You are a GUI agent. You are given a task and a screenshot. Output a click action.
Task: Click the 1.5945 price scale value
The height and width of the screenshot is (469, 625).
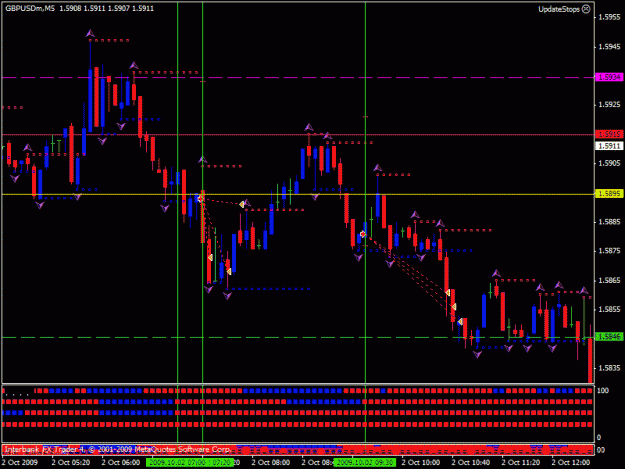click(609, 47)
